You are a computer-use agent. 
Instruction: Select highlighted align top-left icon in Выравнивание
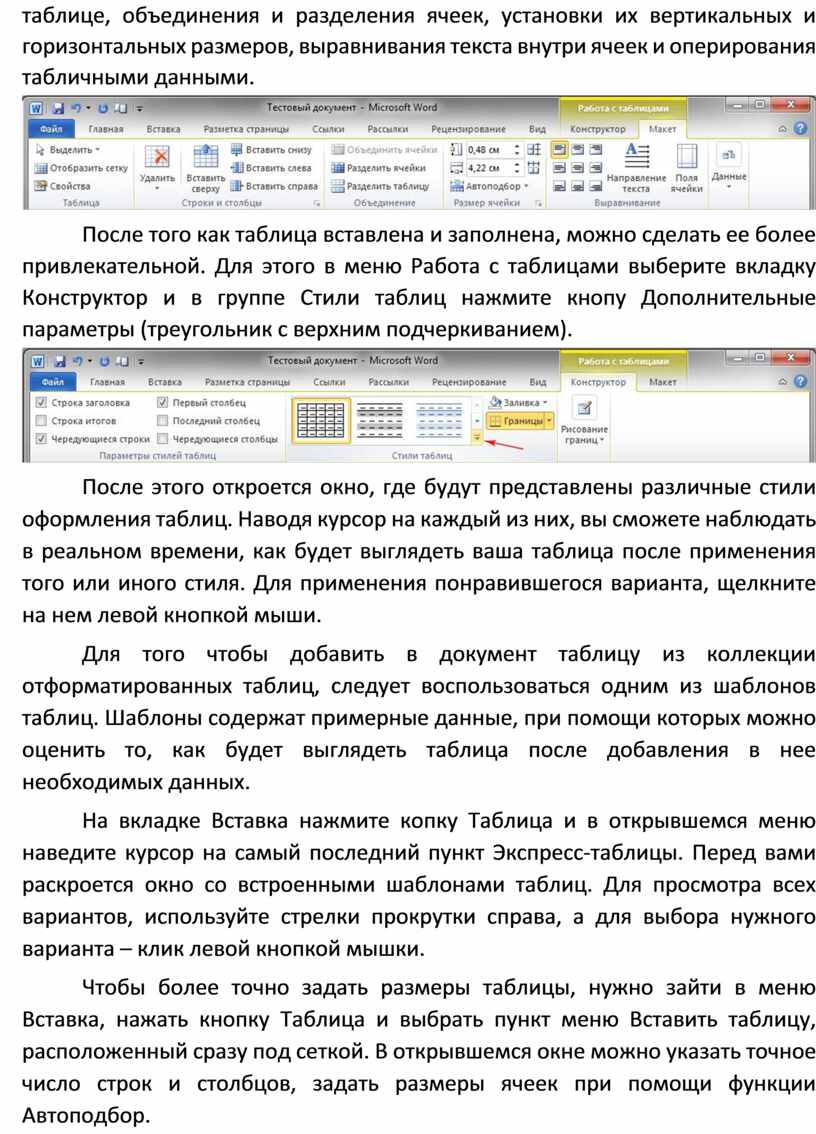[559, 150]
